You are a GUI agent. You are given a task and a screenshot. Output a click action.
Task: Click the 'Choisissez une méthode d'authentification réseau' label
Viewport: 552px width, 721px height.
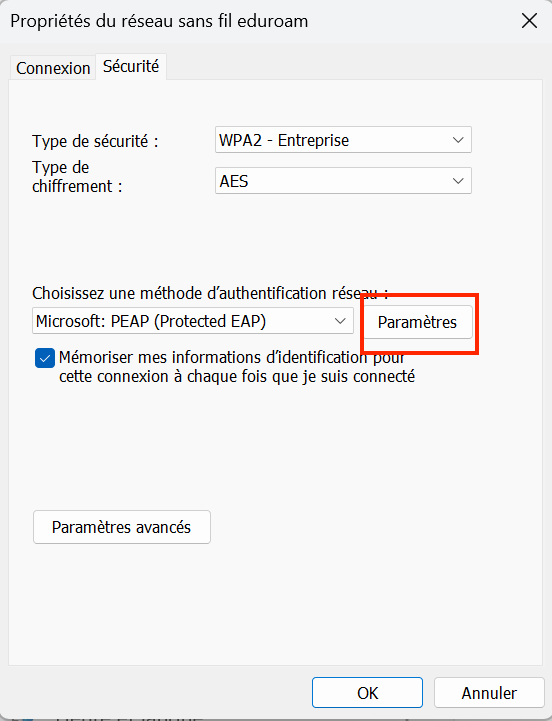[x=210, y=293]
